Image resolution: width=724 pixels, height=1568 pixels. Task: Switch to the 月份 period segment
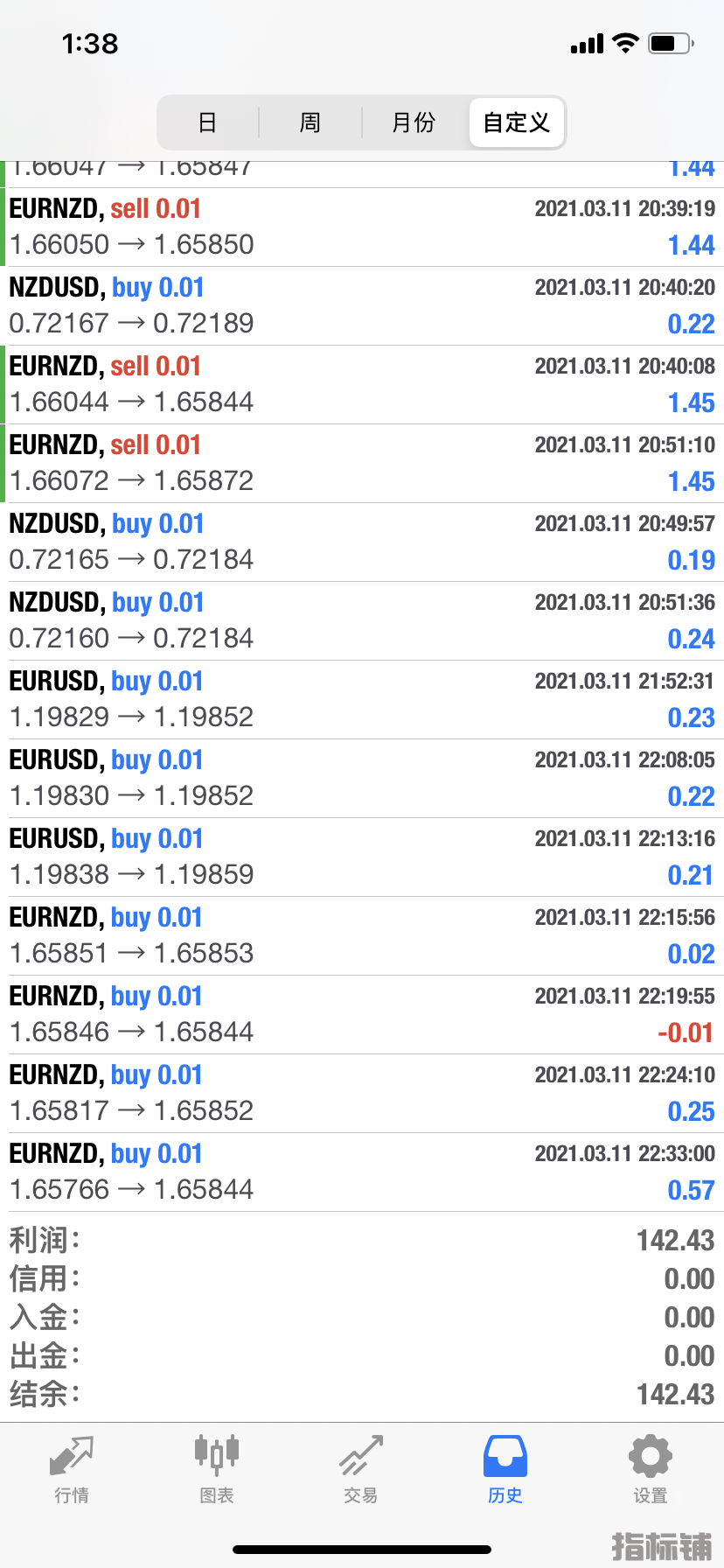point(414,122)
